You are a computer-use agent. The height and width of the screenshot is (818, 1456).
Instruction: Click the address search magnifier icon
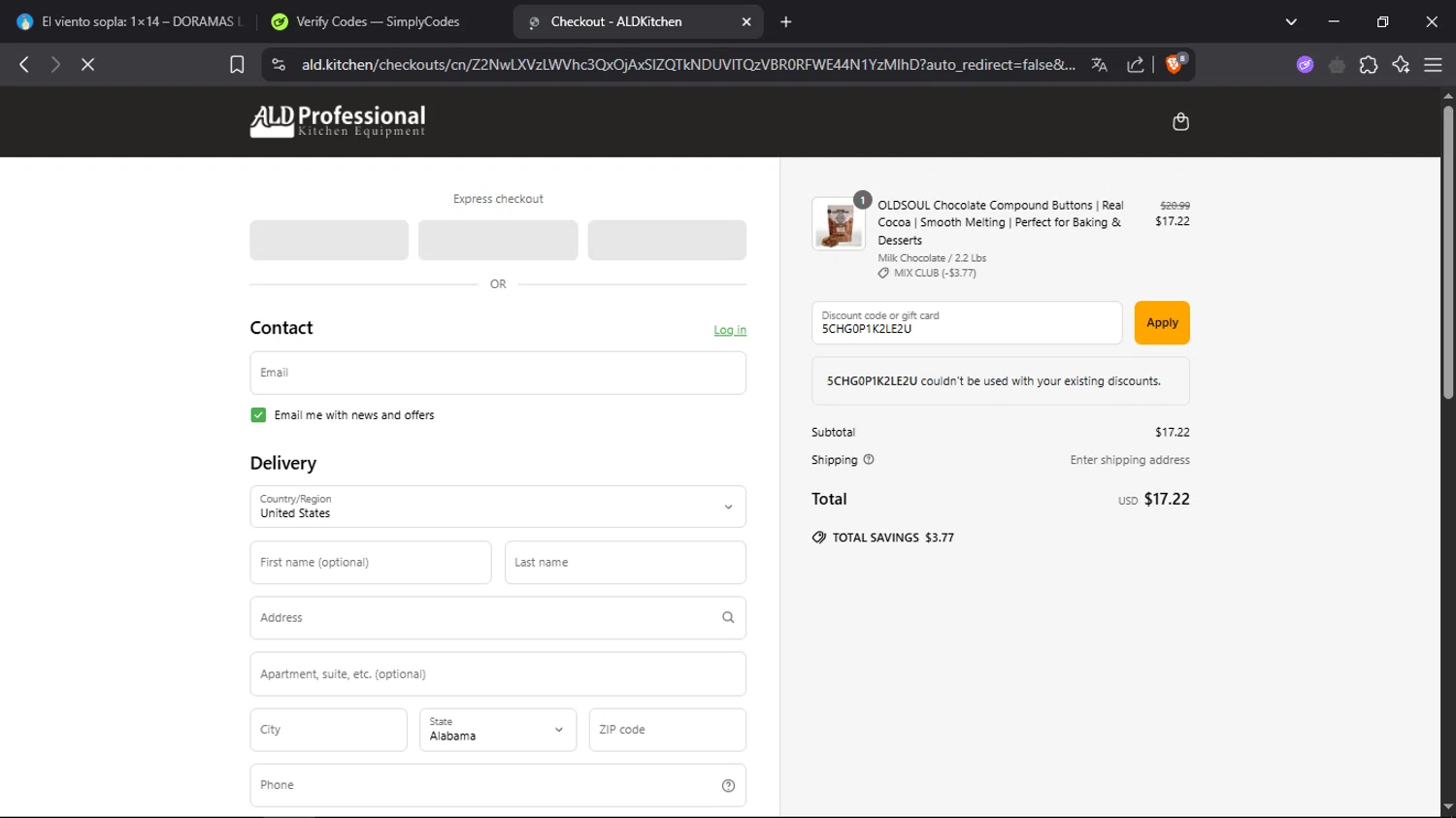pos(728,617)
